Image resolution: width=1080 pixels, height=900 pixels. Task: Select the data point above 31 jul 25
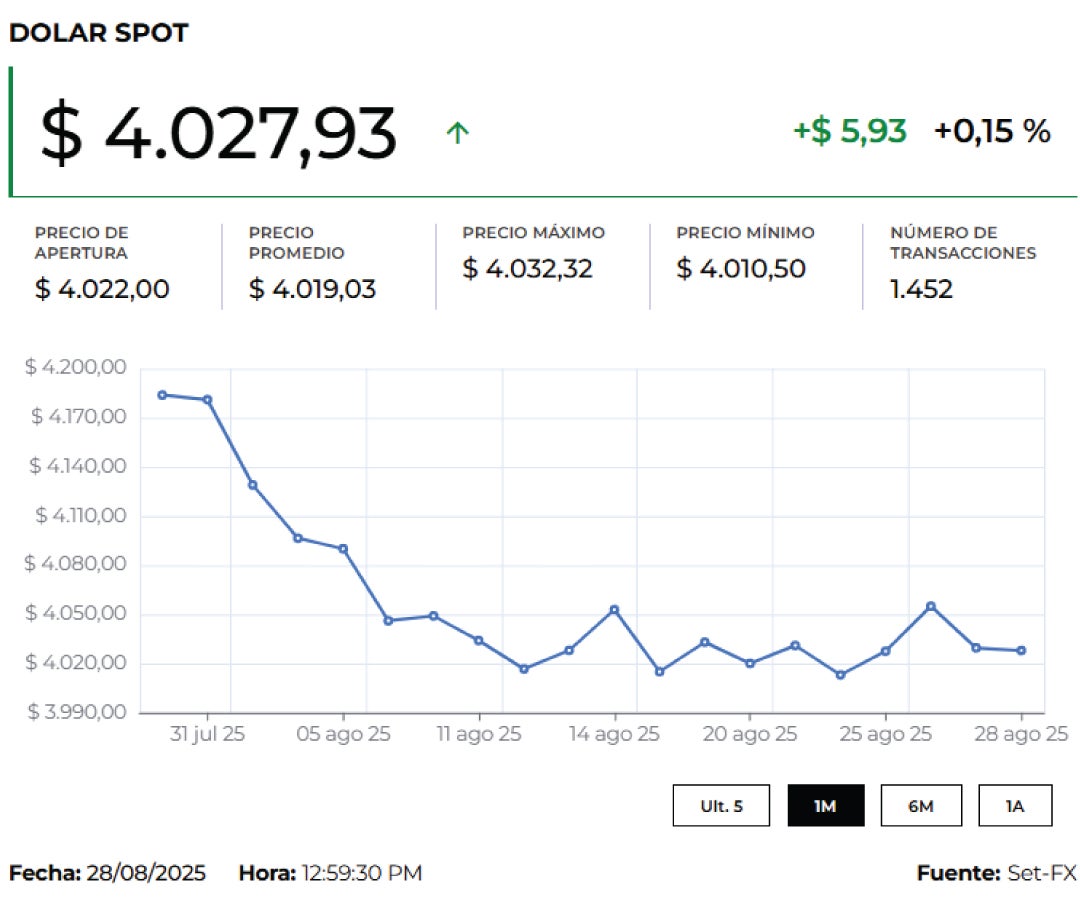207,400
